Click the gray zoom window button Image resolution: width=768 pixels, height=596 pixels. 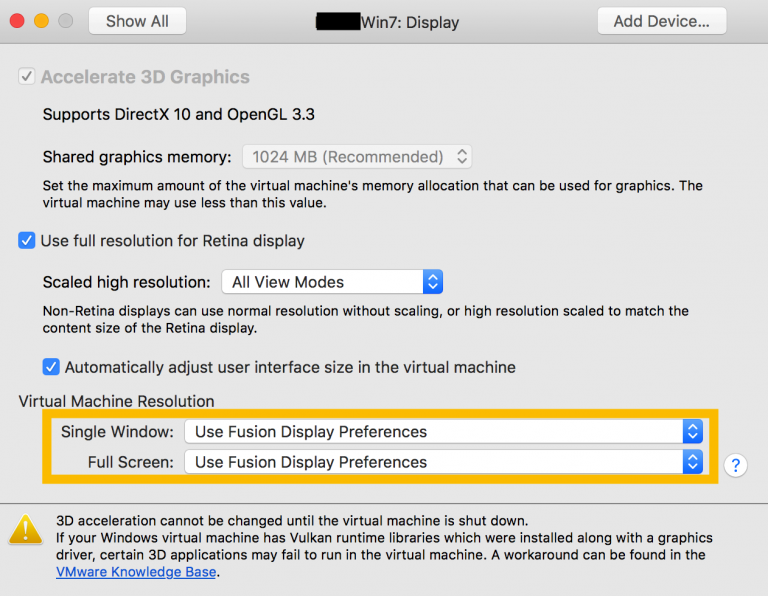65,21
